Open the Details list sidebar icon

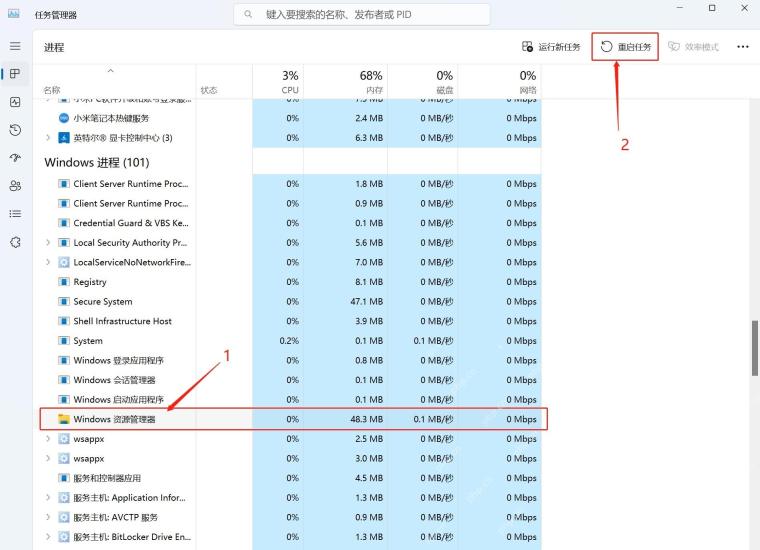point(15,214)
